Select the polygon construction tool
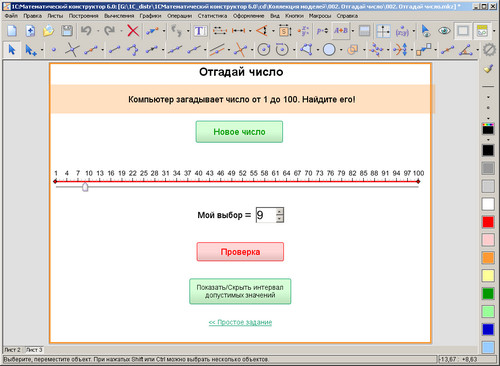500x366 pixels. 307,50
